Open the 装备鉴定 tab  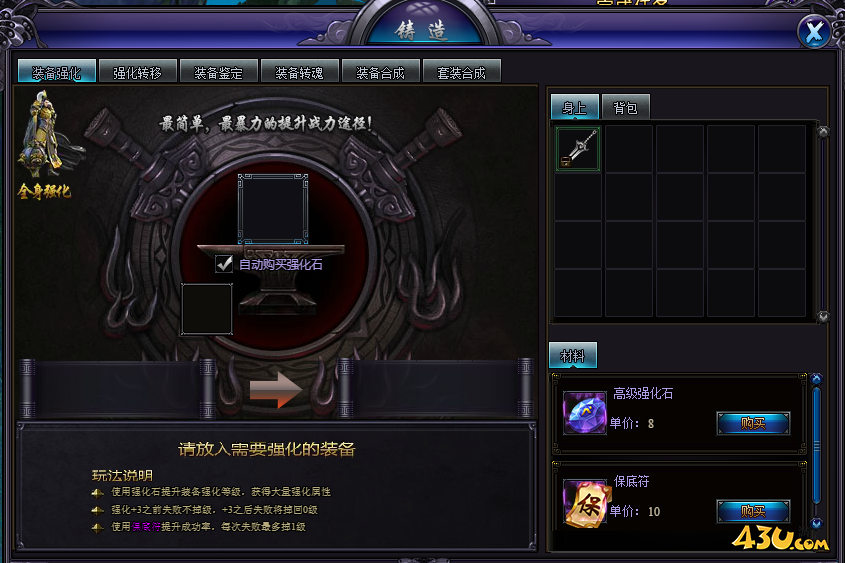coord(219,71)
